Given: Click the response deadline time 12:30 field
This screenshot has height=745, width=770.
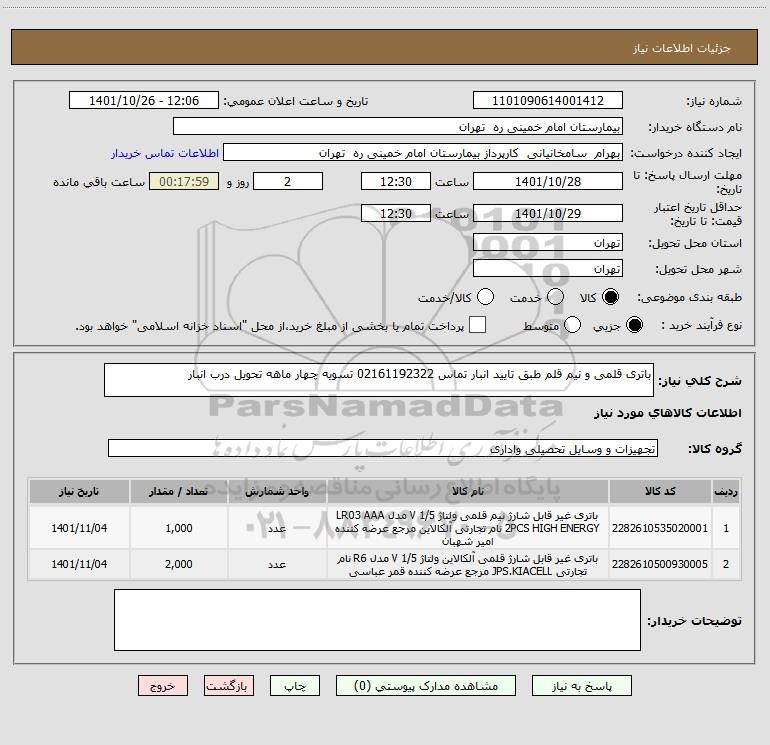Looking at the screenshot, I should coord(396,181).
